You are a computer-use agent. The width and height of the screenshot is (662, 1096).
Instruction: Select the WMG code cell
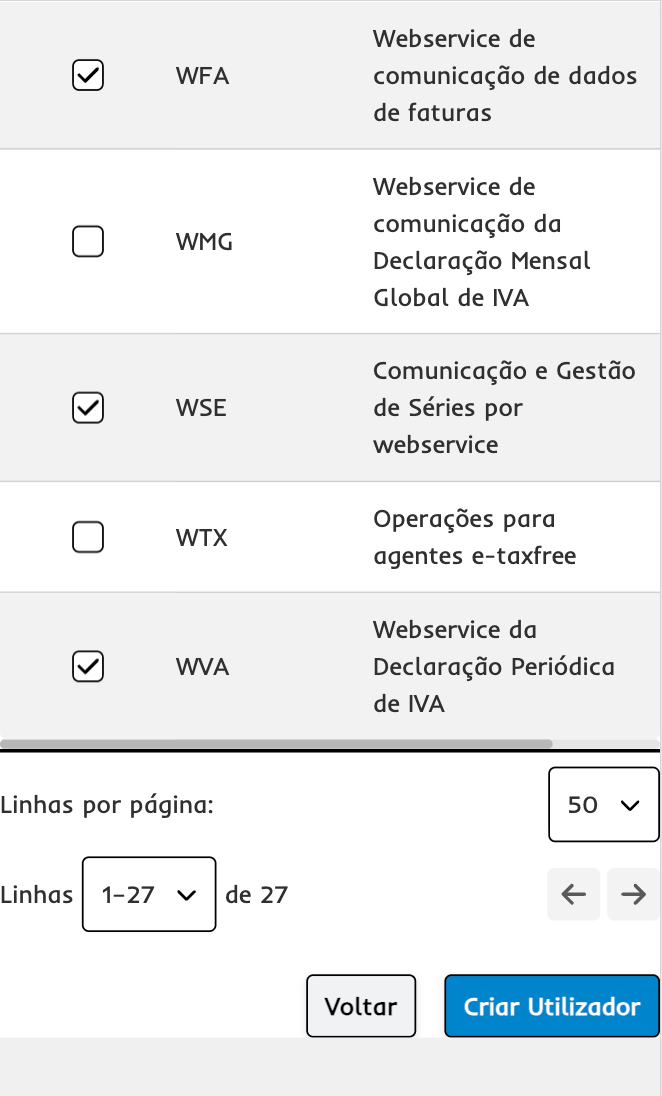204,242
